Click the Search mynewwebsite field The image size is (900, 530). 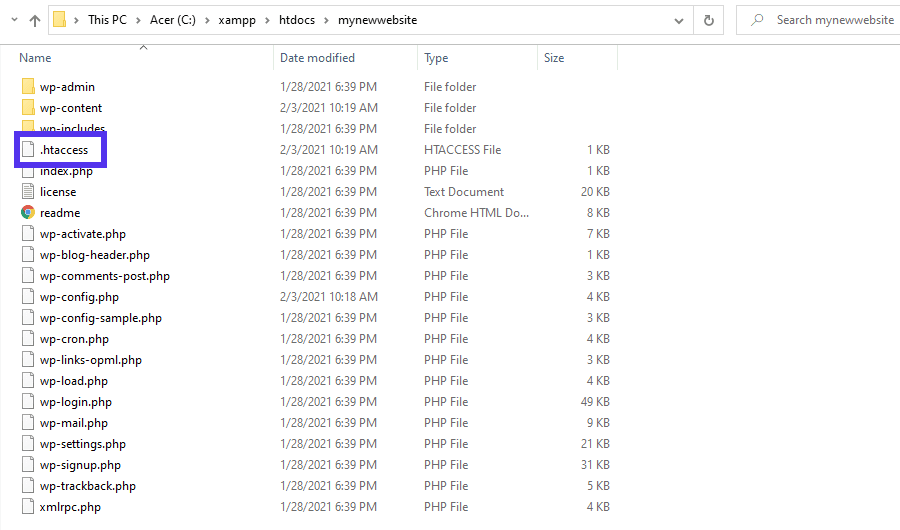(x=820, y=20)
